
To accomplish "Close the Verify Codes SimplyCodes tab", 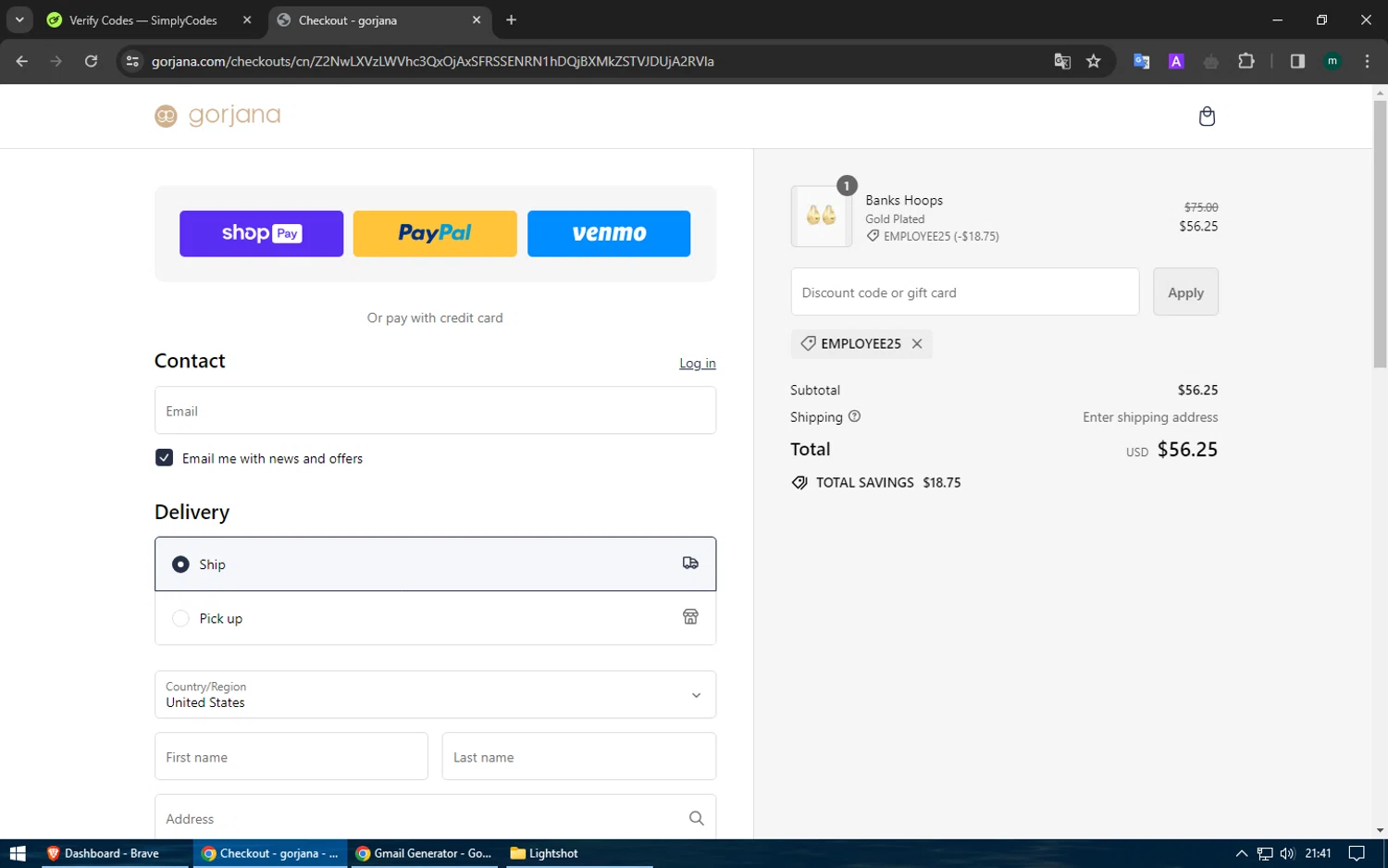I will (x=247, y=19).
